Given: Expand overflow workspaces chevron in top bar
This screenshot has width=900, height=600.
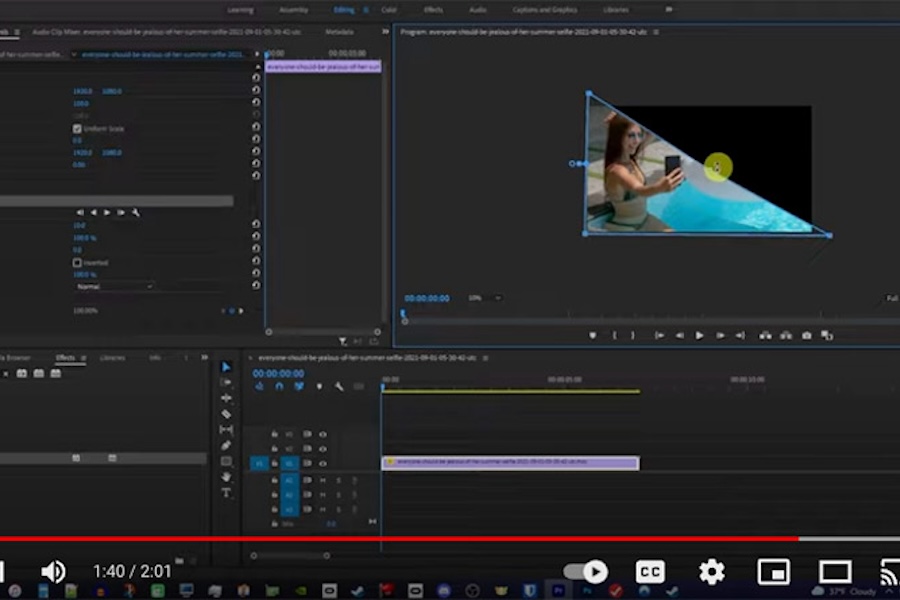Looking at the screenshot, I should (669, 10).
